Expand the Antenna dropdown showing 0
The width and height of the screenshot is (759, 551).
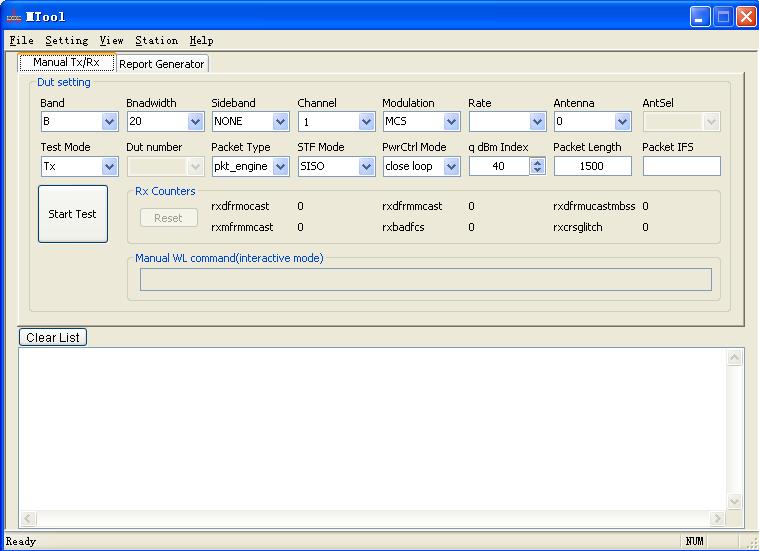tap(622, 122)
